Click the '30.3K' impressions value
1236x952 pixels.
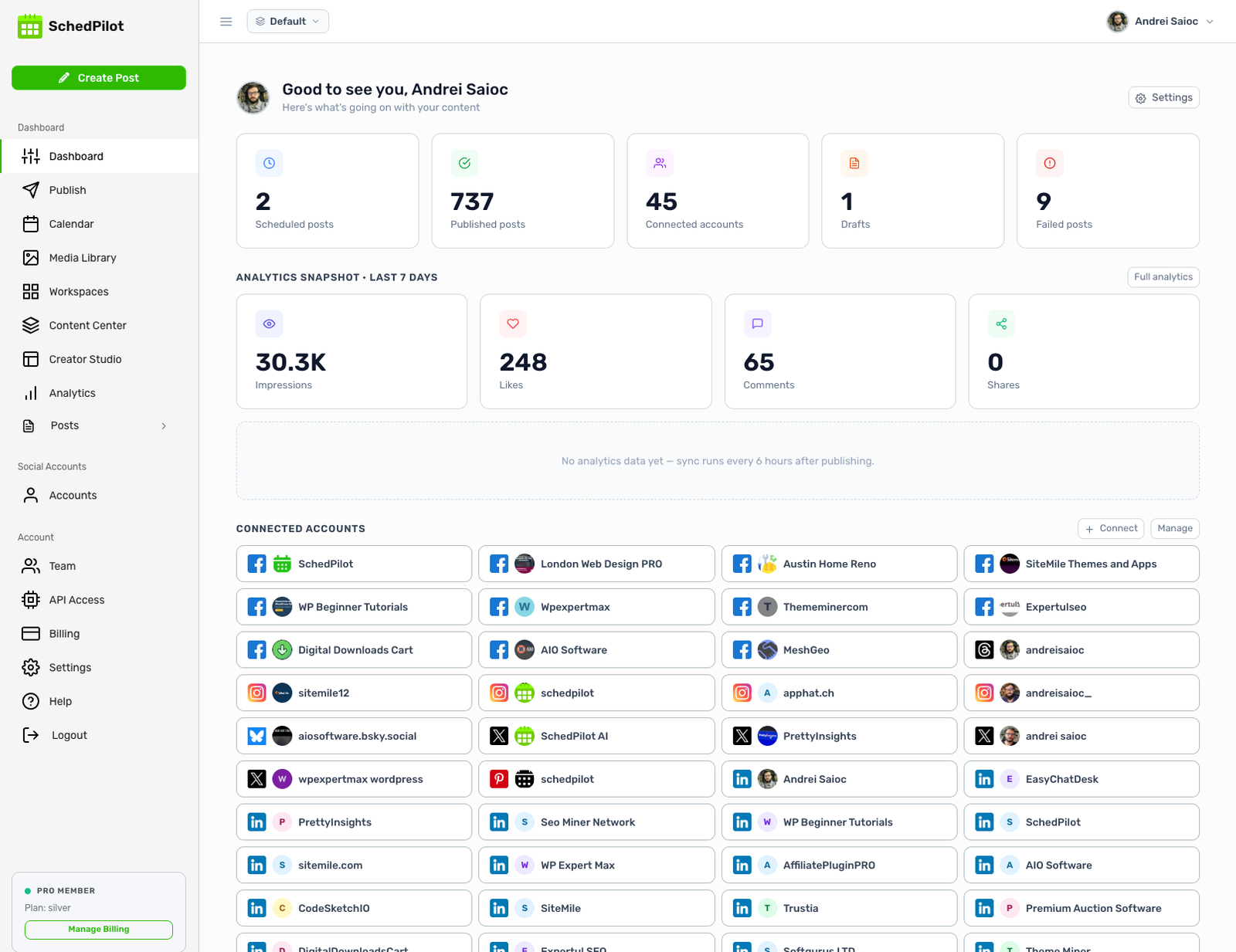pos(290,362)
